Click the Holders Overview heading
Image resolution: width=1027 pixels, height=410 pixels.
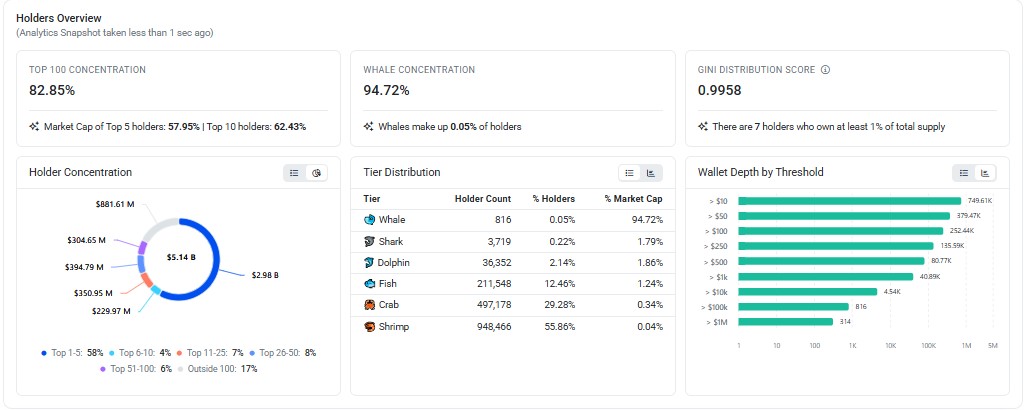59,18
